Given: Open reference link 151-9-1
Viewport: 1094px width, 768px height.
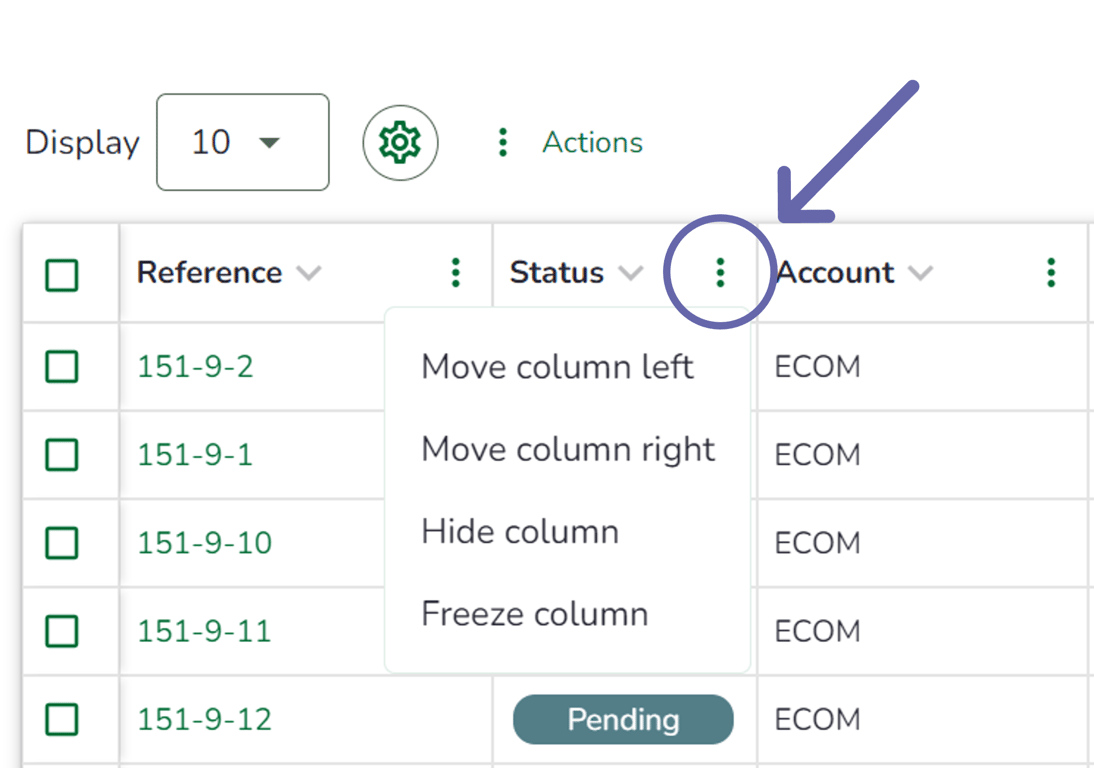Looking at the screenshot, I should pos(195,455).
